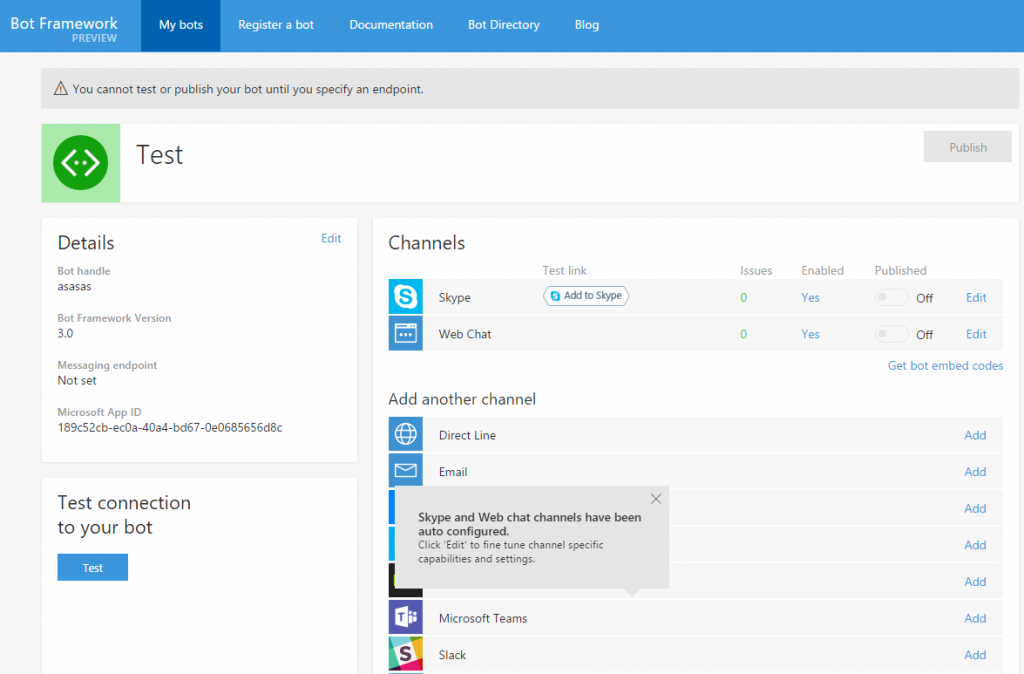Viewport: 1024px width, 674px height.
Task: Click the Test bot name title
Action: click(159, 155)
